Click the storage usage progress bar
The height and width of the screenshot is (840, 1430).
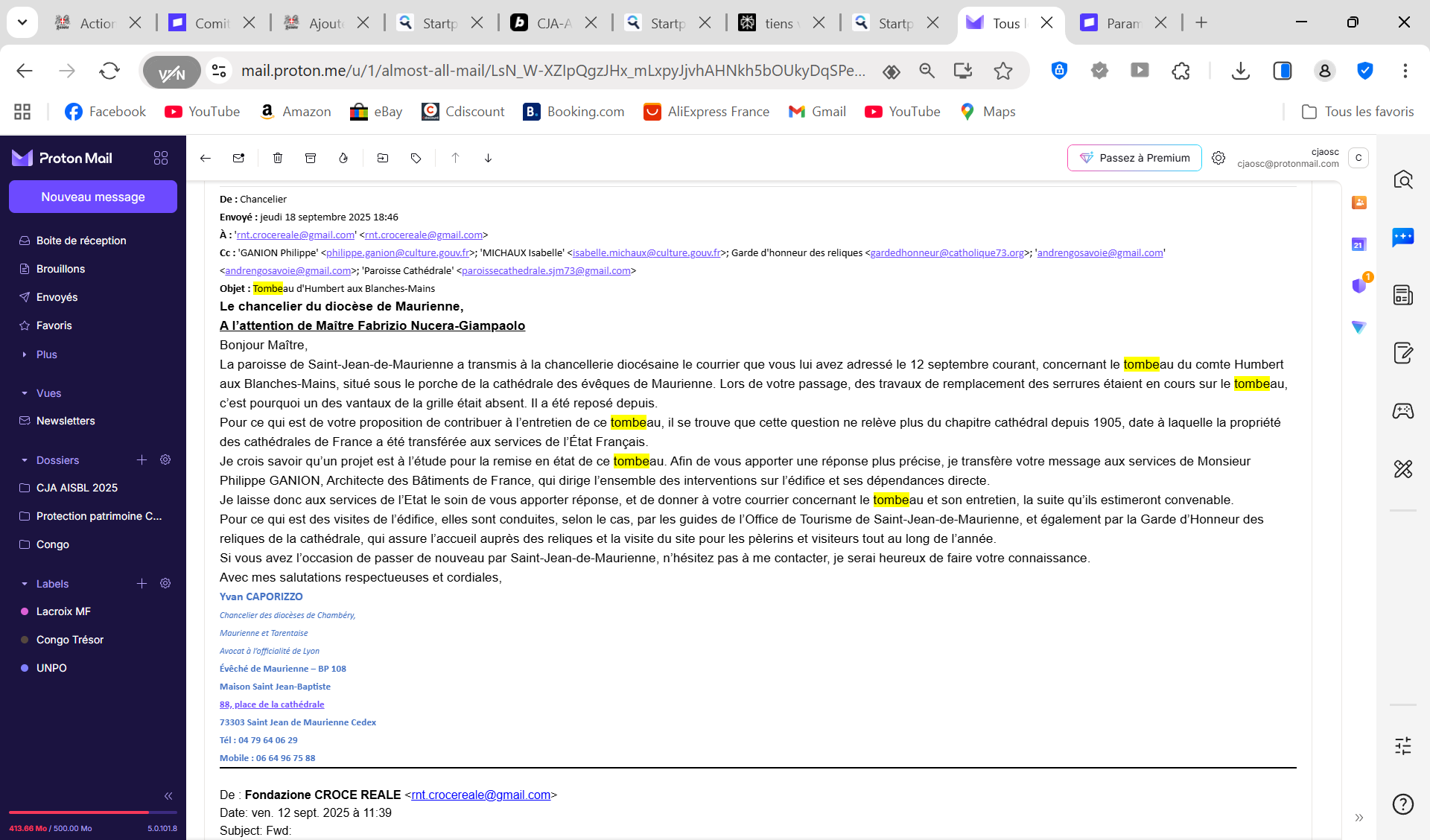[x=93, y=812]
